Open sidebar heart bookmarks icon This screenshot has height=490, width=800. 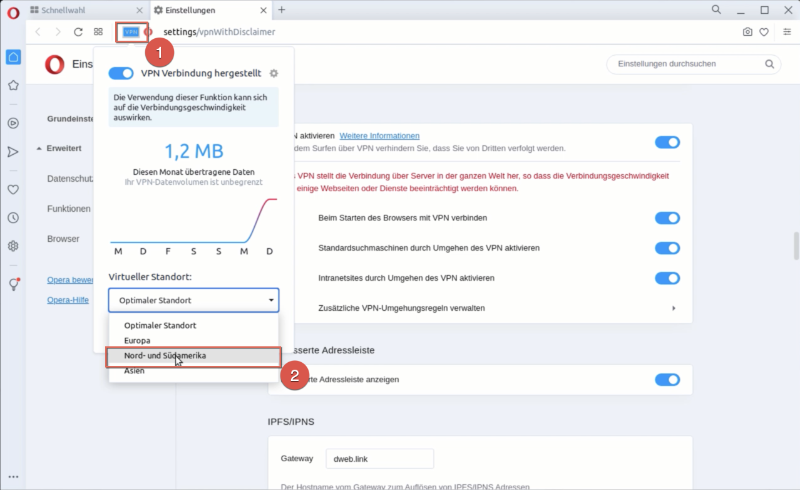[13, 189]
